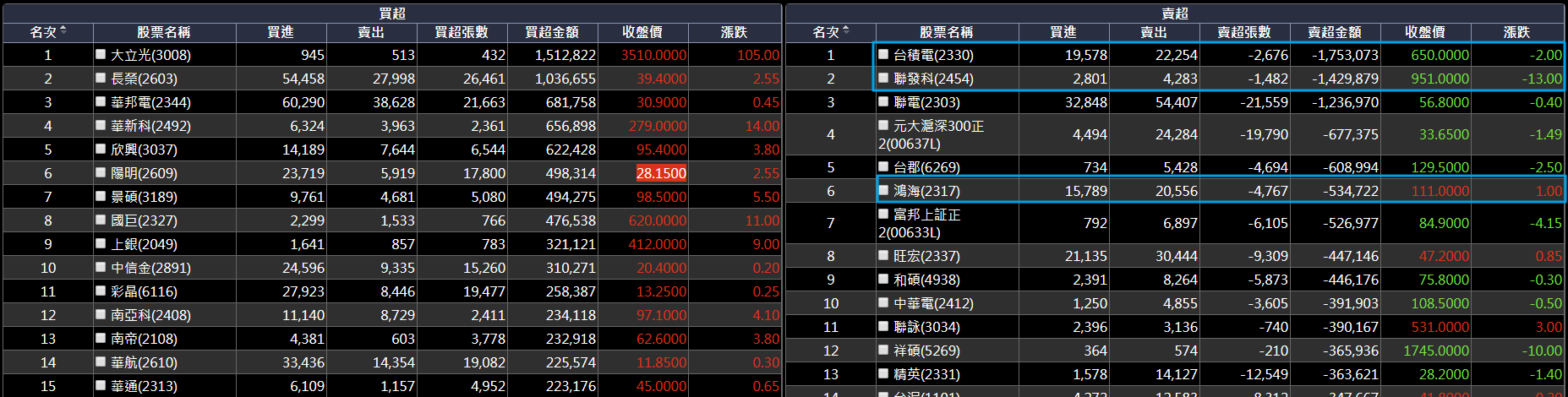Viewport: 1568px width, 397px height.
Task: Tick checkbox for 聯發科(2454)
Action: click(883, 78)
